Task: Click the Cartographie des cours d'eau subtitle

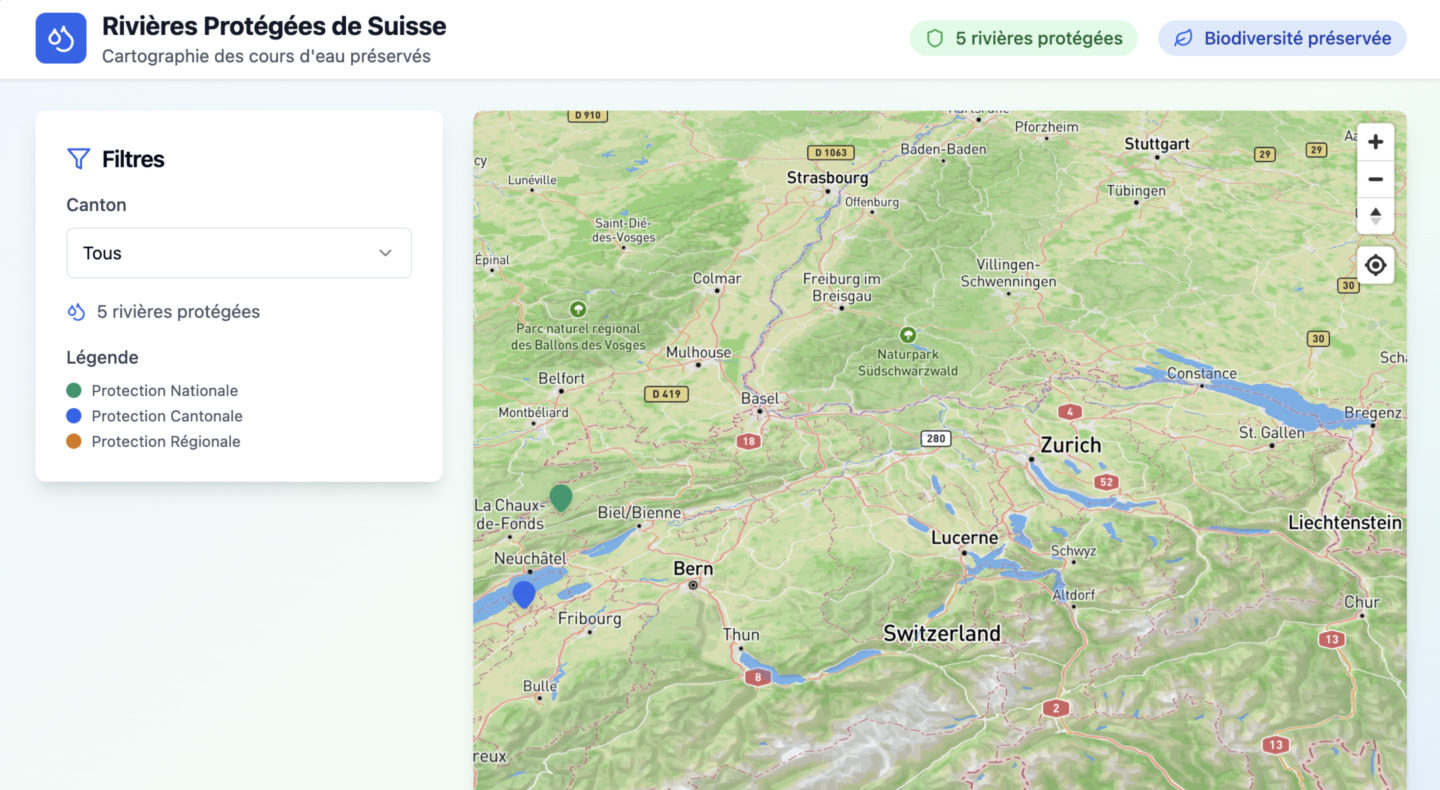Action: pyautogui.click(x=266, y=56)
